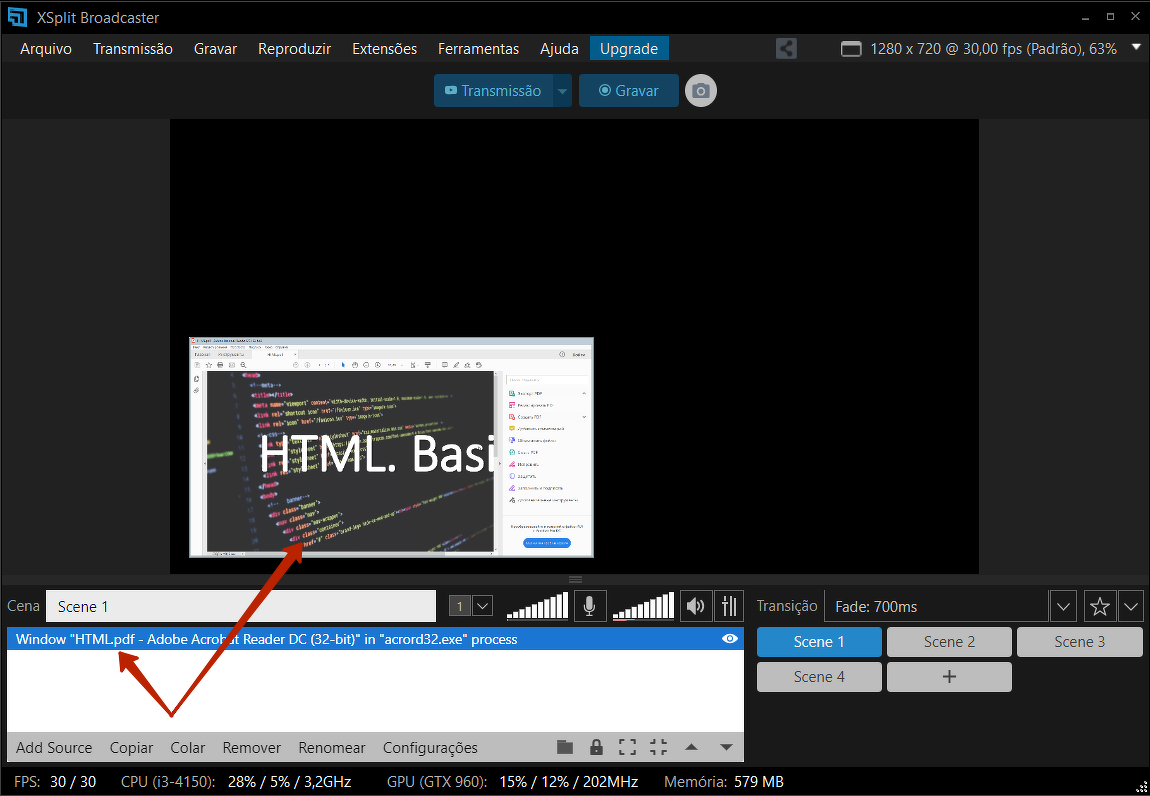Viewport: 1150px width, 796px height.
Task: Move source up with up arrow
Action: point(691,747)
